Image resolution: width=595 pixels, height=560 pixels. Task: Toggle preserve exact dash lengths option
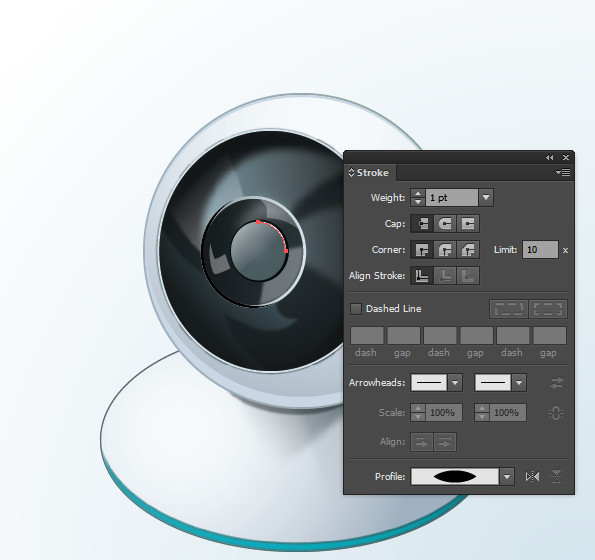pyautogui.click(x=509, y=309)
